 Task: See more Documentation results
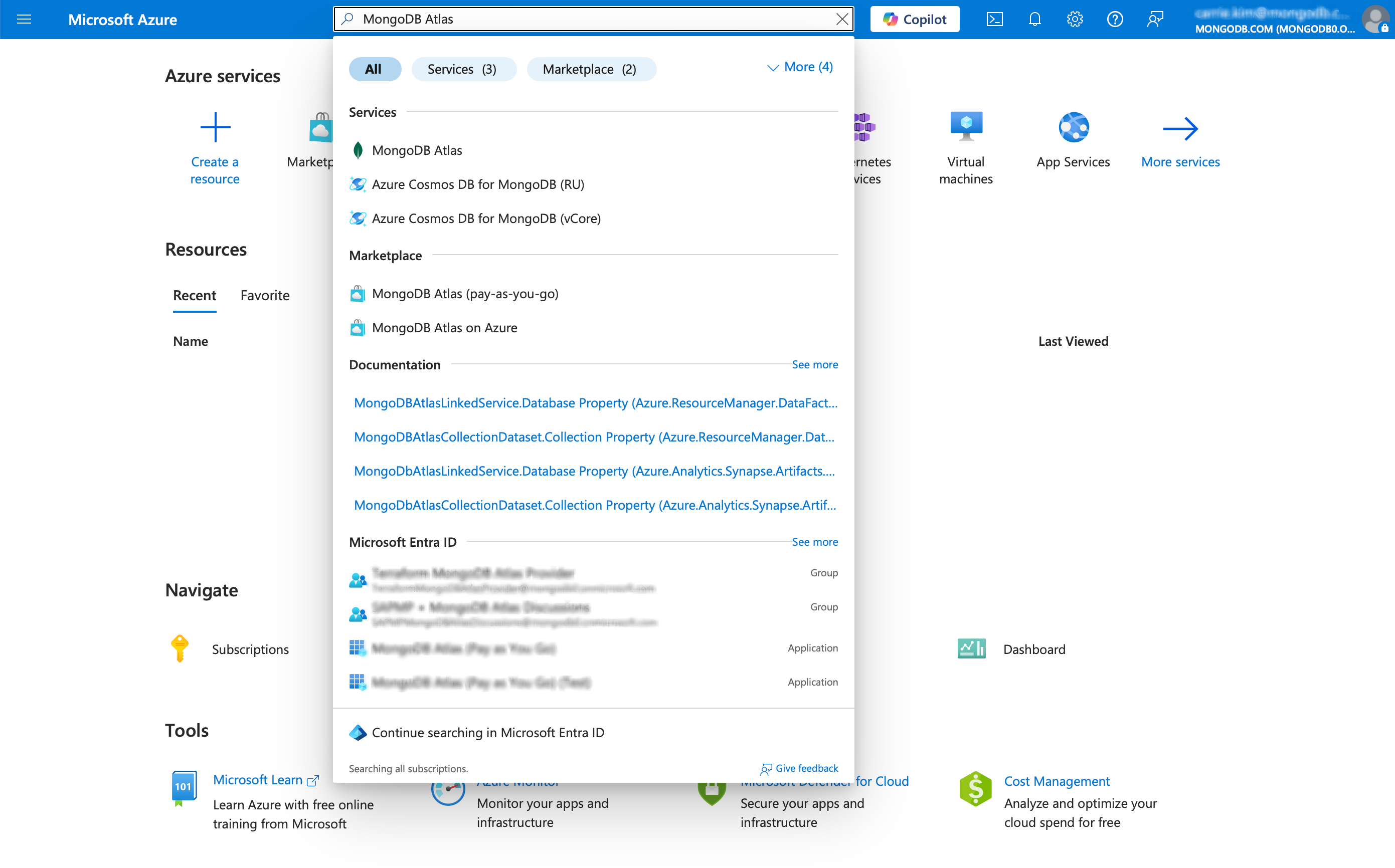click(814, 364)
